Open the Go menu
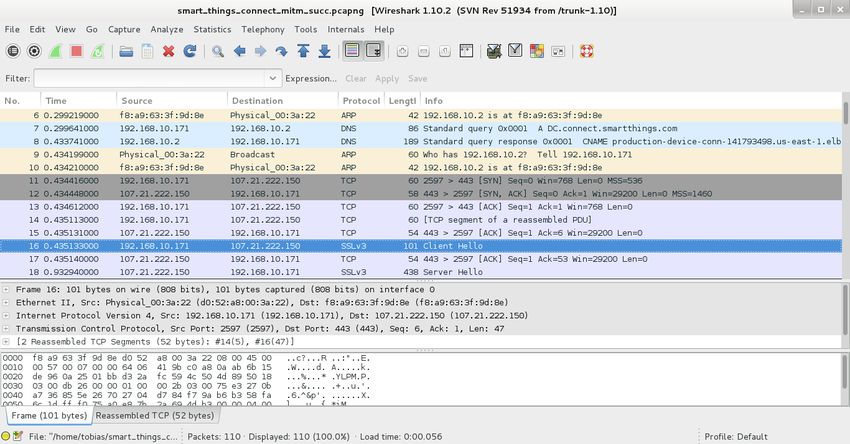This screenshot has height=444, width=850. 92,29
